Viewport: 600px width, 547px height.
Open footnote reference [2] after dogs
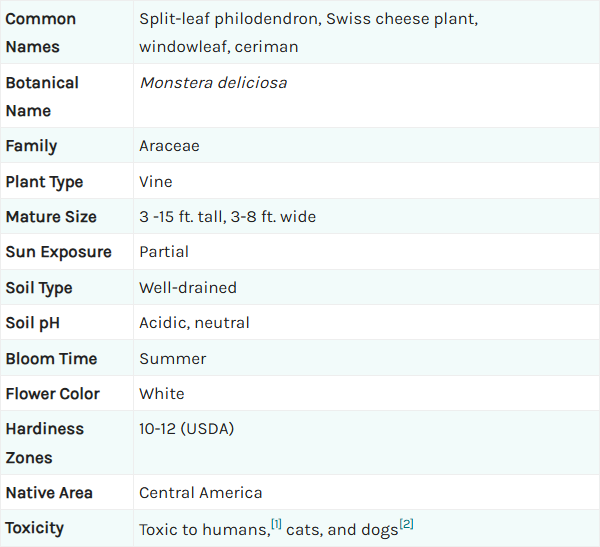pos(406,523)
